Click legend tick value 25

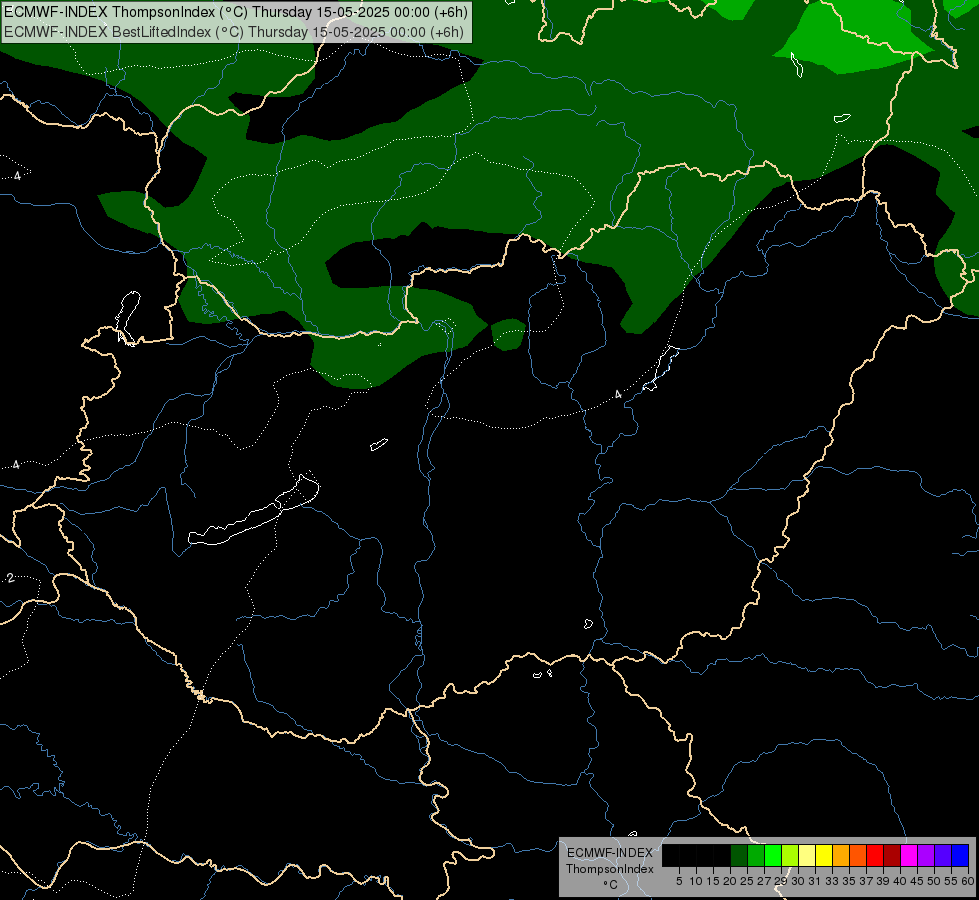click(x=747, y=881)
